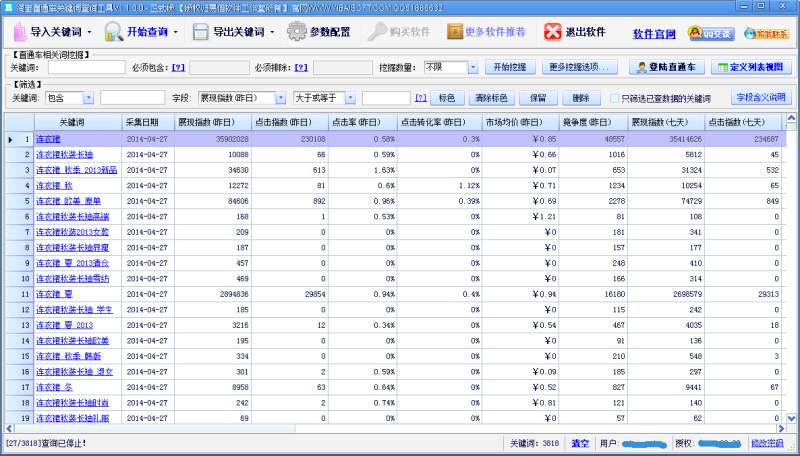Viewport: 800px width, 456px height.
Task: Click the 导入关键词 import icon
Action: click(x=18, y=32)
